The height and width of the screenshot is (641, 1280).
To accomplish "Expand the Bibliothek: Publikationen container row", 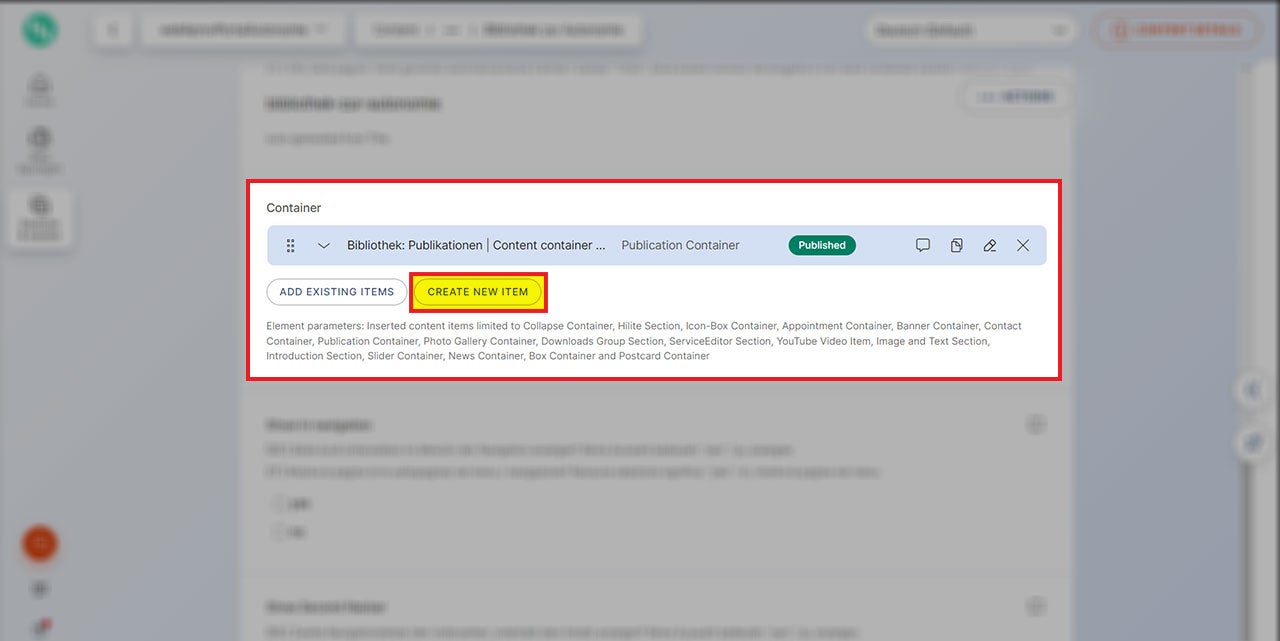I will 324,245.
